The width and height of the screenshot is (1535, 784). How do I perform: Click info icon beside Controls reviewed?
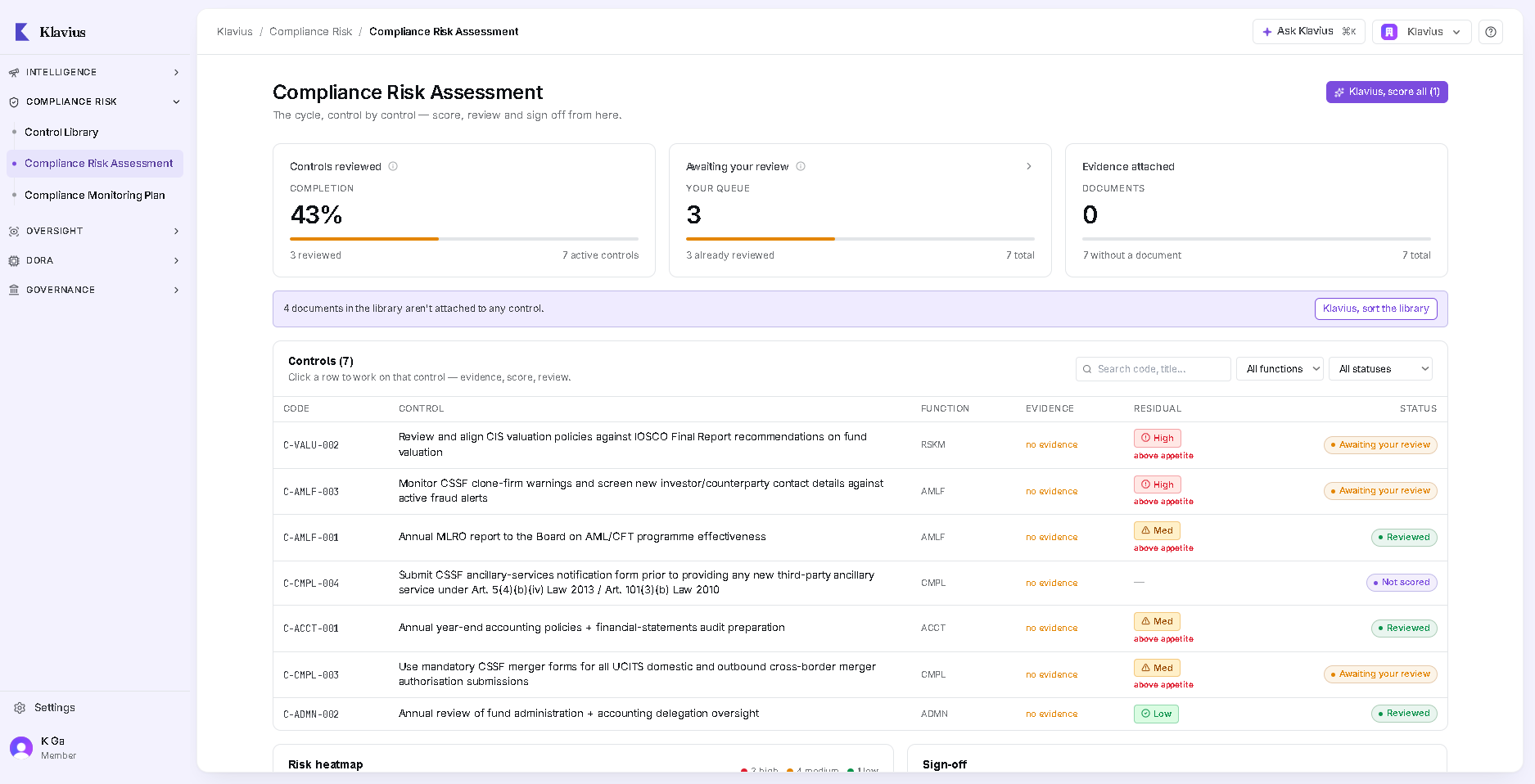(x=393, y=166)
